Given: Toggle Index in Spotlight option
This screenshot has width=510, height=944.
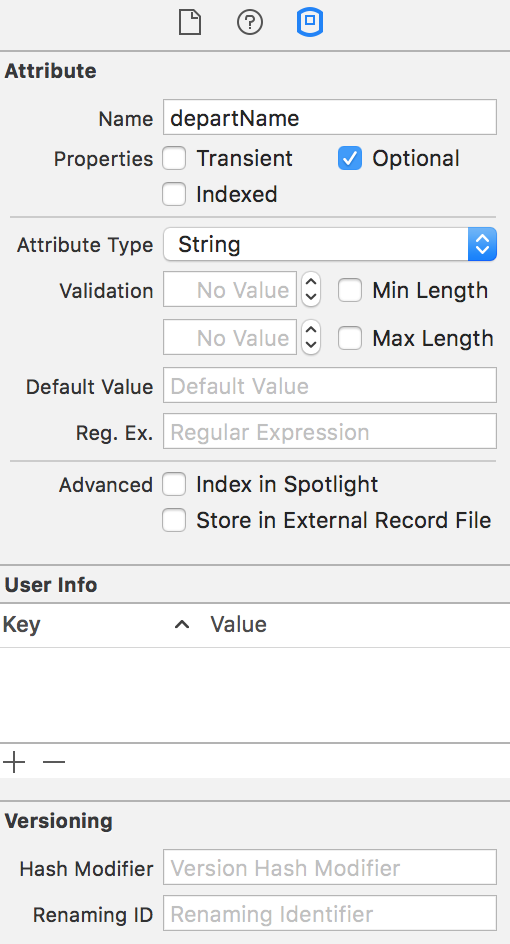Looking at the screenshot, I should coord(174,484).
